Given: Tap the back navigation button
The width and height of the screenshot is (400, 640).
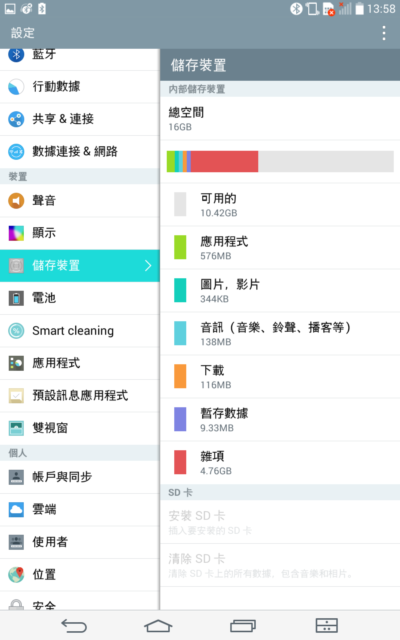Looking at the screenshot, I should tap(74, 625).
